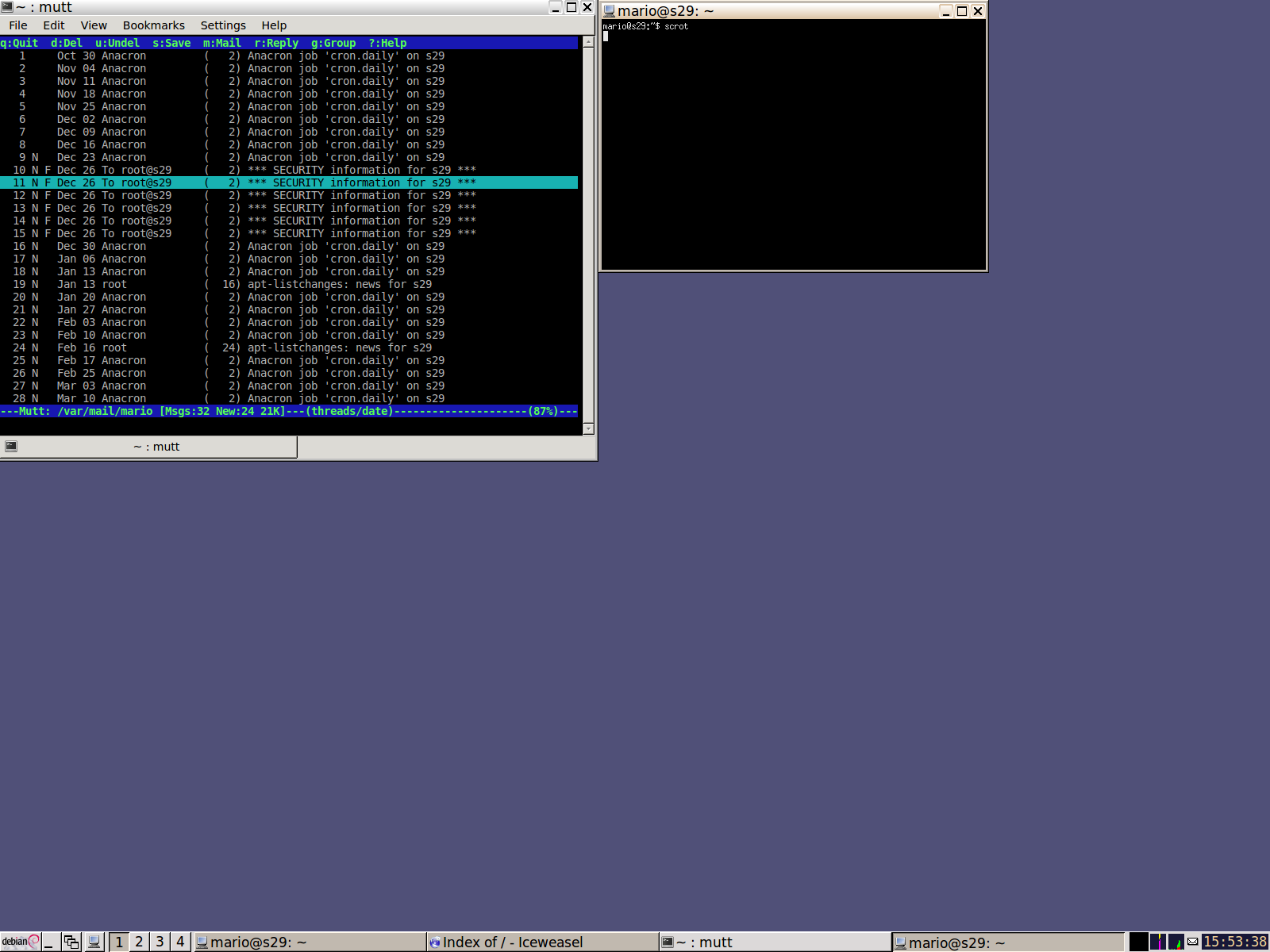Click 'scrot' command prompt in terminal
The height and width of the screenshot is (952, 1270).
(x=645, y=26)
